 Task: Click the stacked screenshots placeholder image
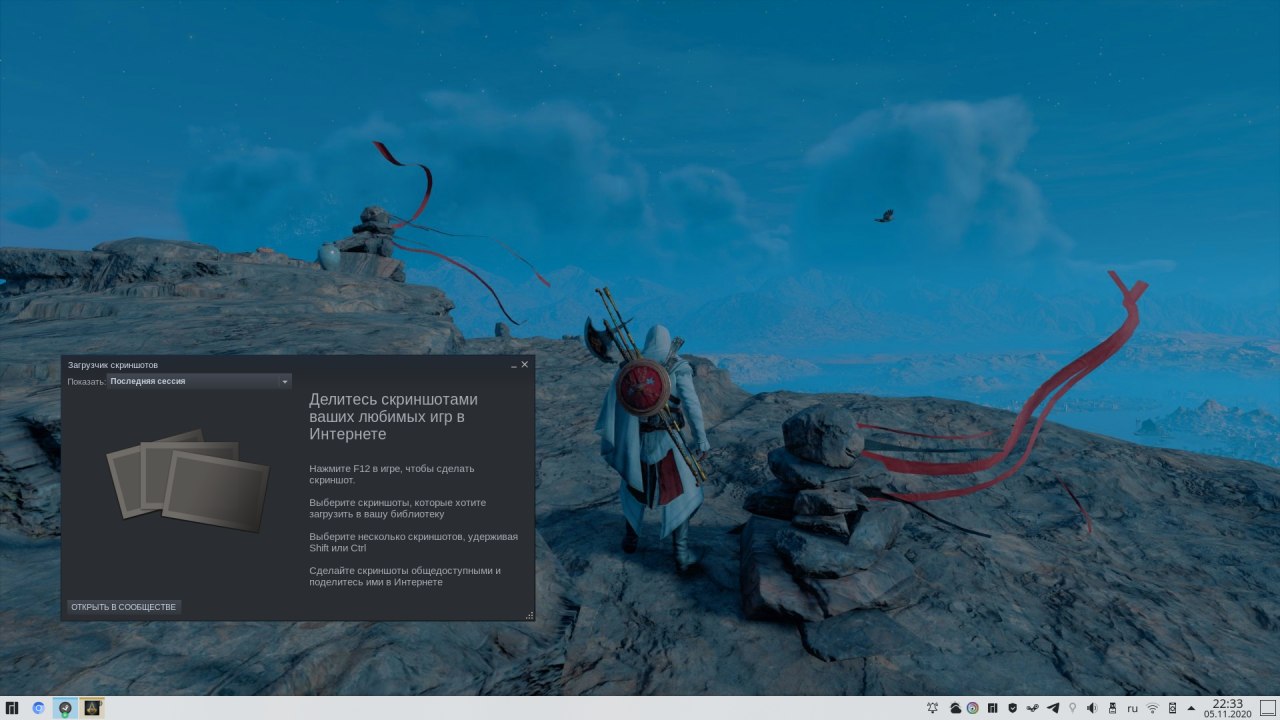(x=188, y=481)
